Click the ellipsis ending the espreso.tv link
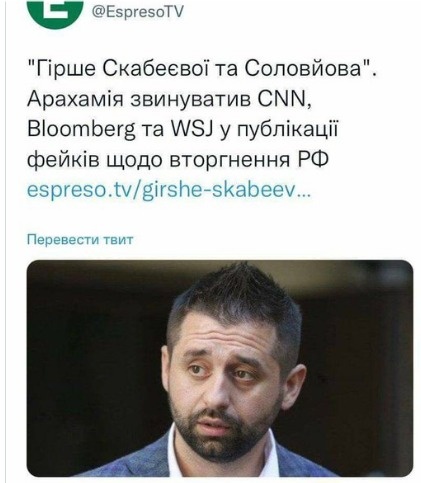This screenshot has height=483, width=421. pyautogui.click(x=304, y=194)
